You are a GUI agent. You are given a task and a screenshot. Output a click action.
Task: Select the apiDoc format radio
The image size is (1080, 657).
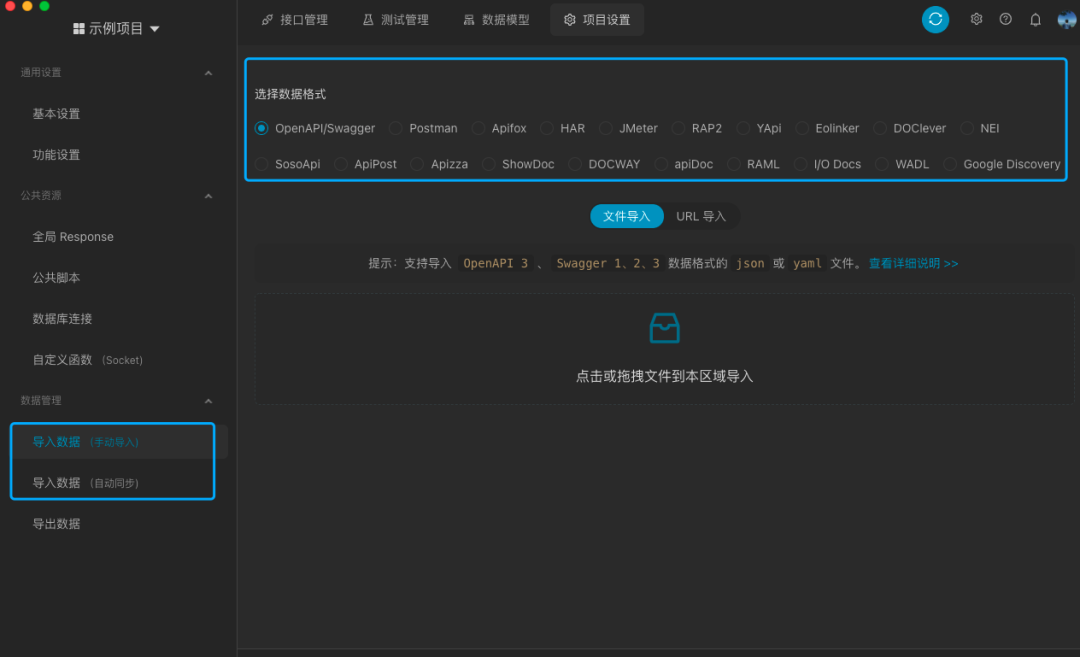[661, 164]
